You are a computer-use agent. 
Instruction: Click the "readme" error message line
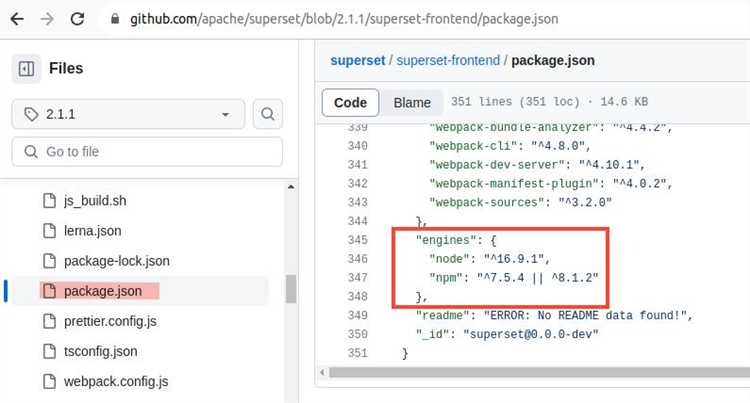(554, 316)
